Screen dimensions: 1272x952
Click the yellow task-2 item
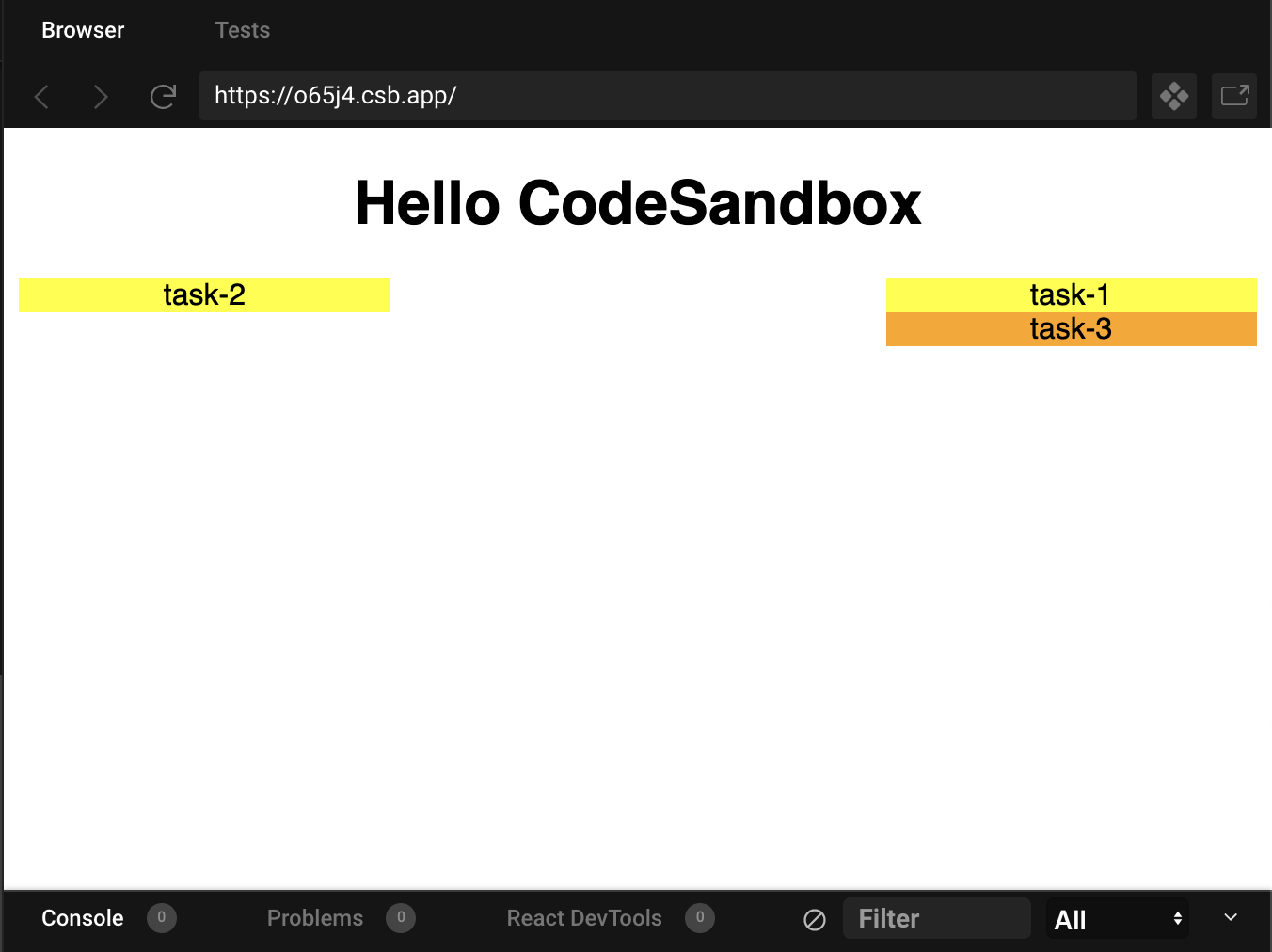pos(204,295)
